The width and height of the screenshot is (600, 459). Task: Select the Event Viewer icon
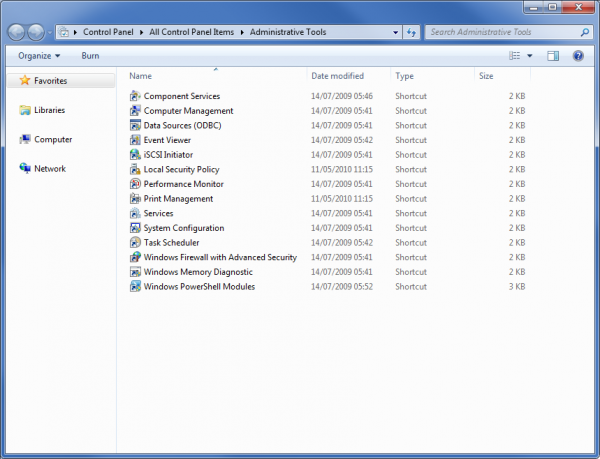(135, 140)
